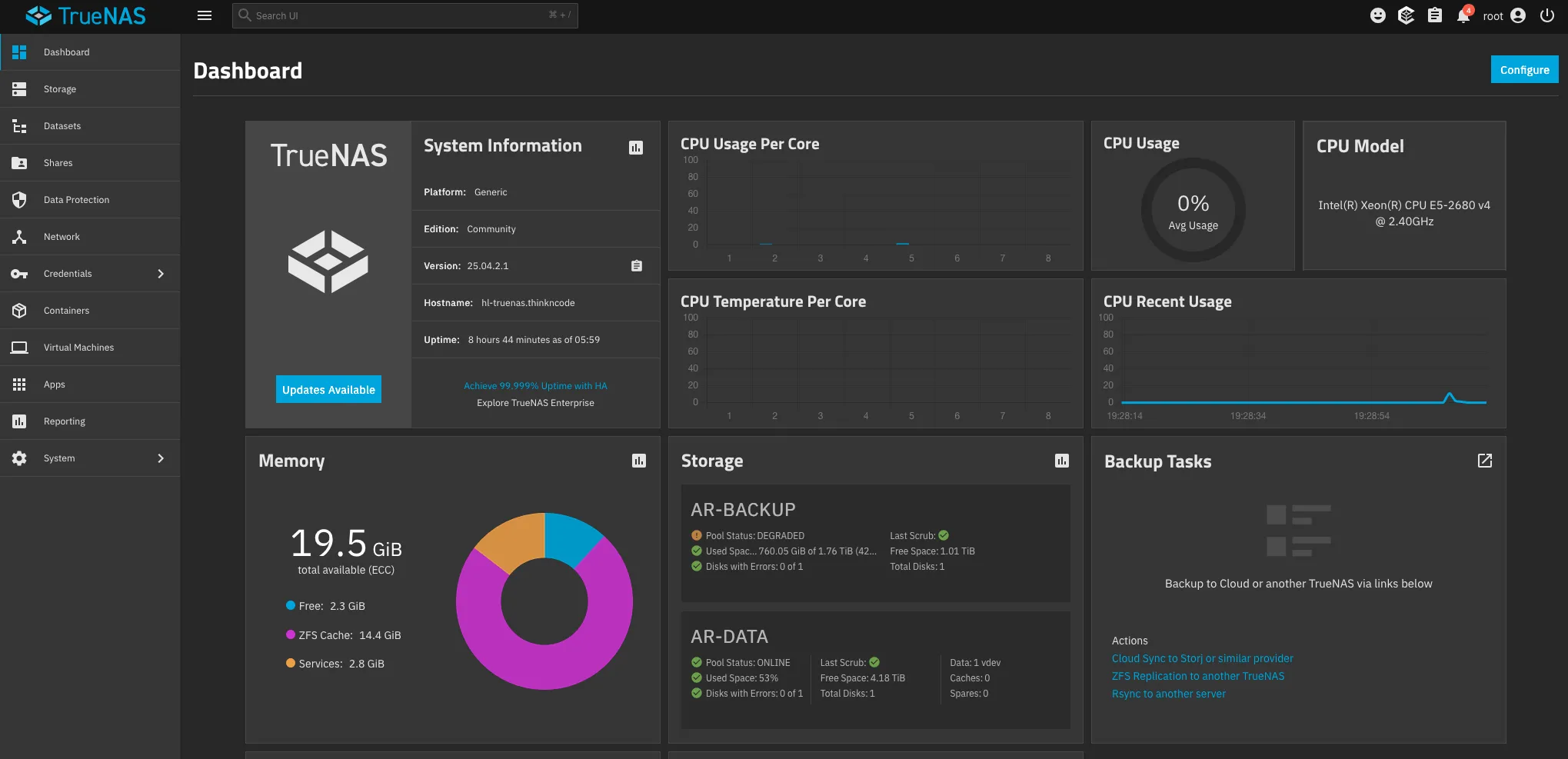
Task: Open System Information reports chart icon
Action: (636, 148)
